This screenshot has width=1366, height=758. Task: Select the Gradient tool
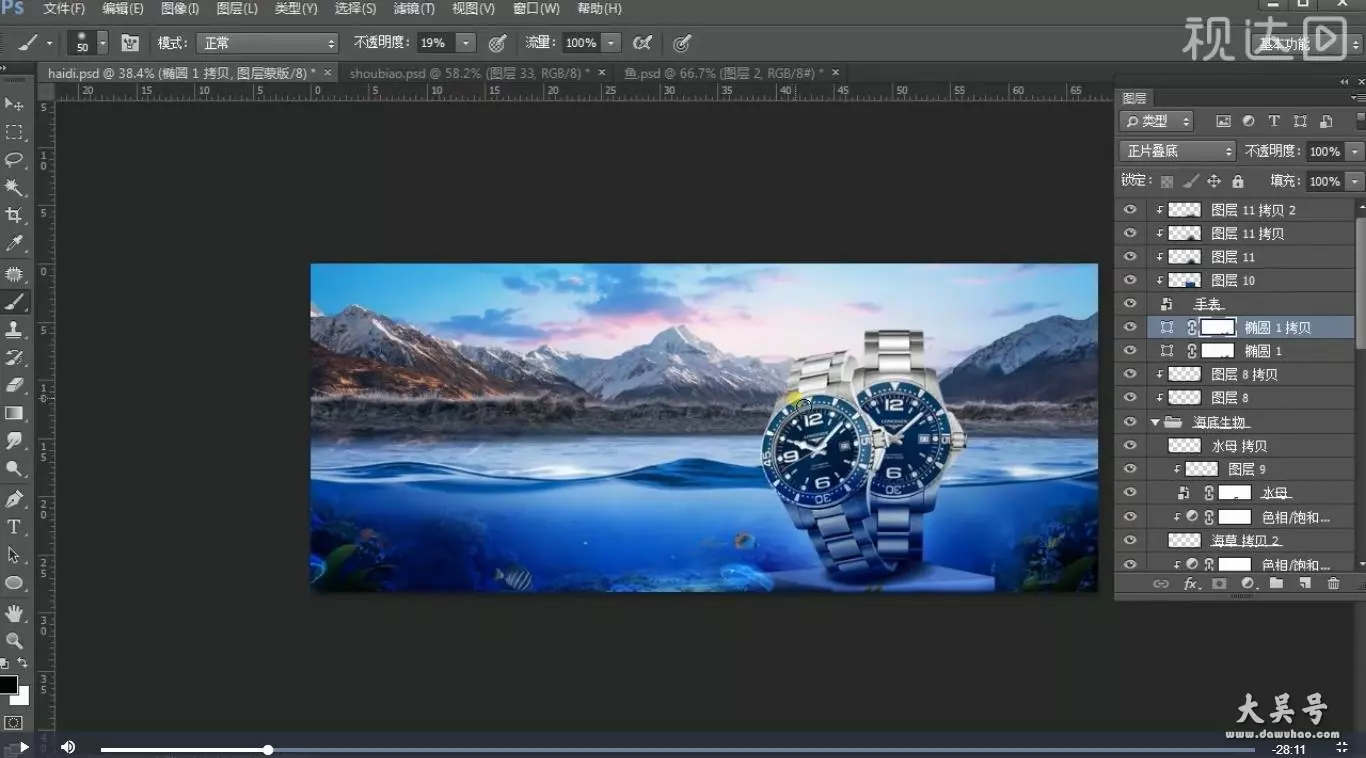click(14, 413)
